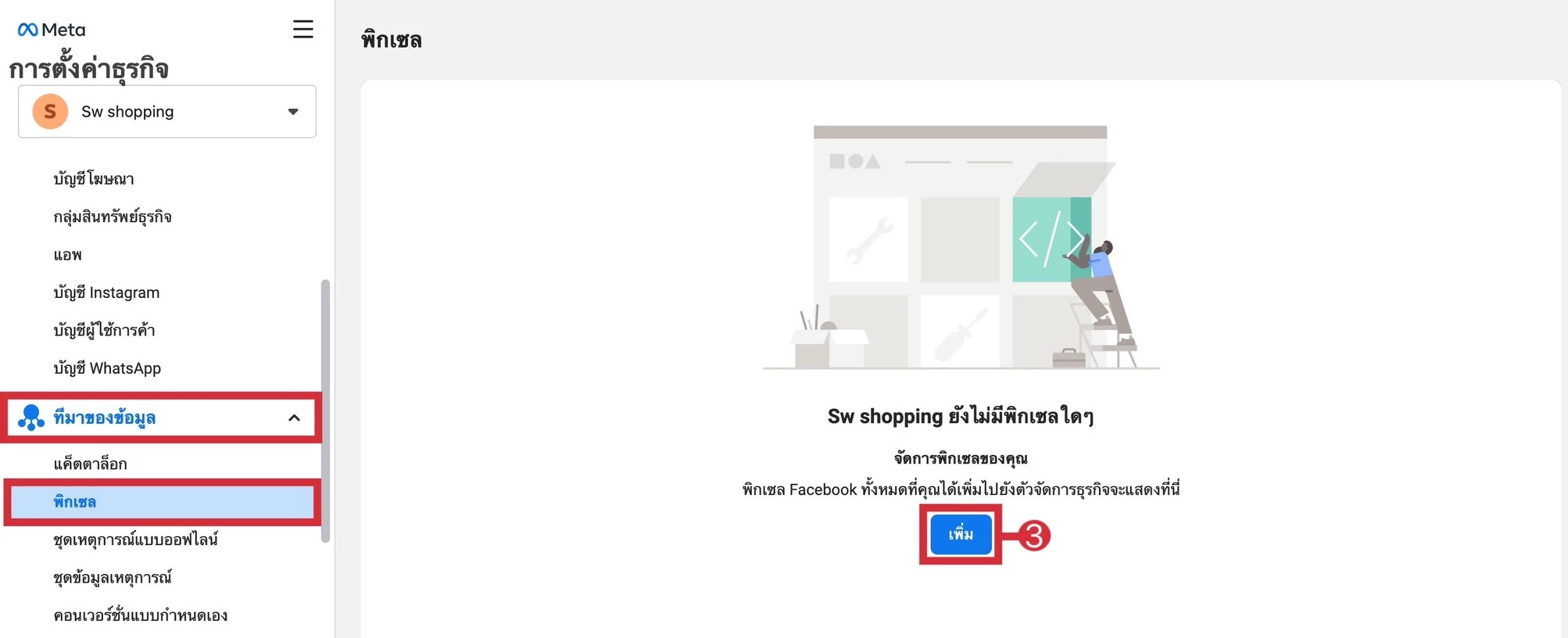Viewport: 1568px width, 638px height.
Task: Click the sidebar vertical scrollbar
Action: (325, 410)
